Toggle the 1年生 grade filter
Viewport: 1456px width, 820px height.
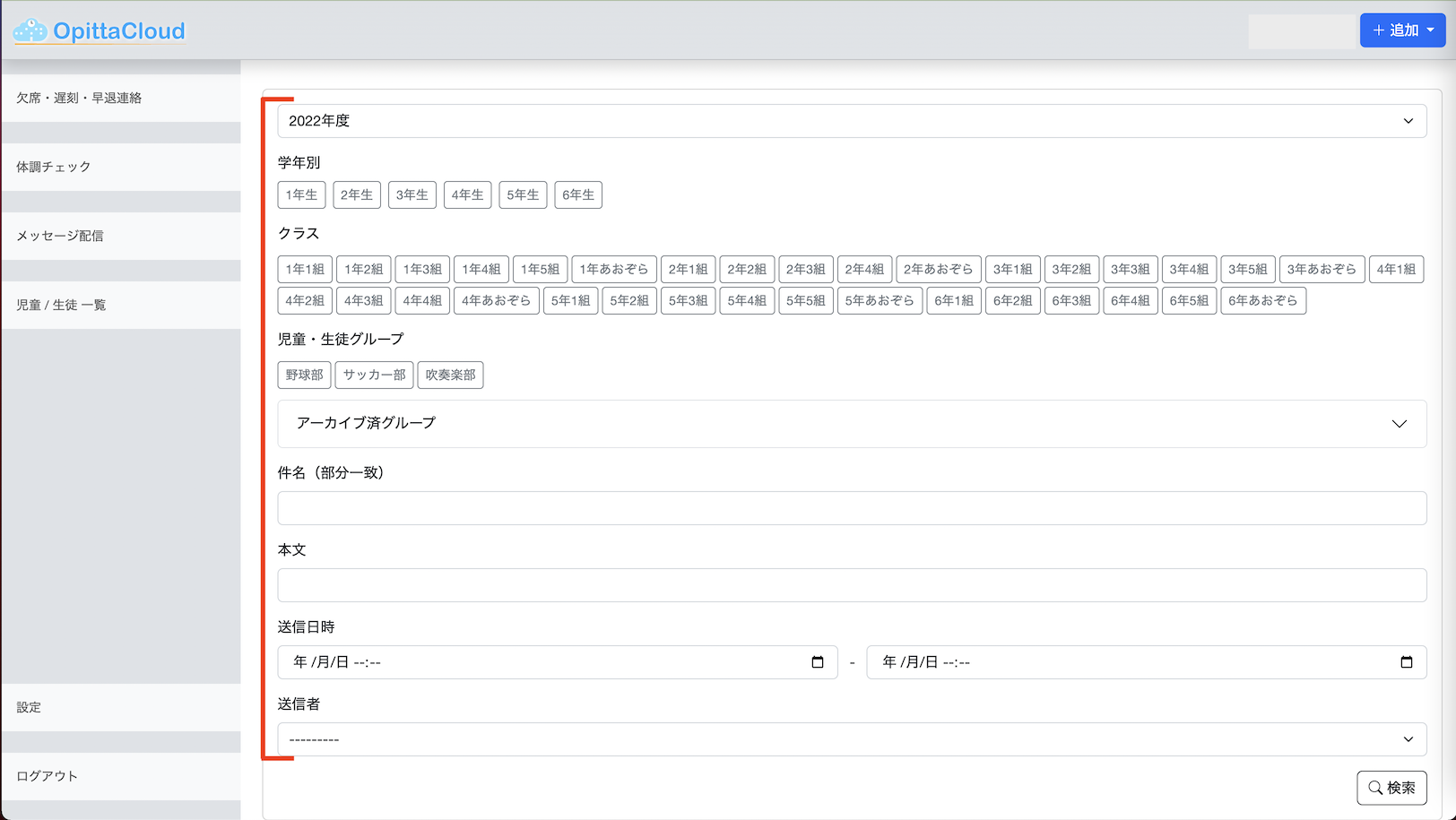tap(301, 194)
